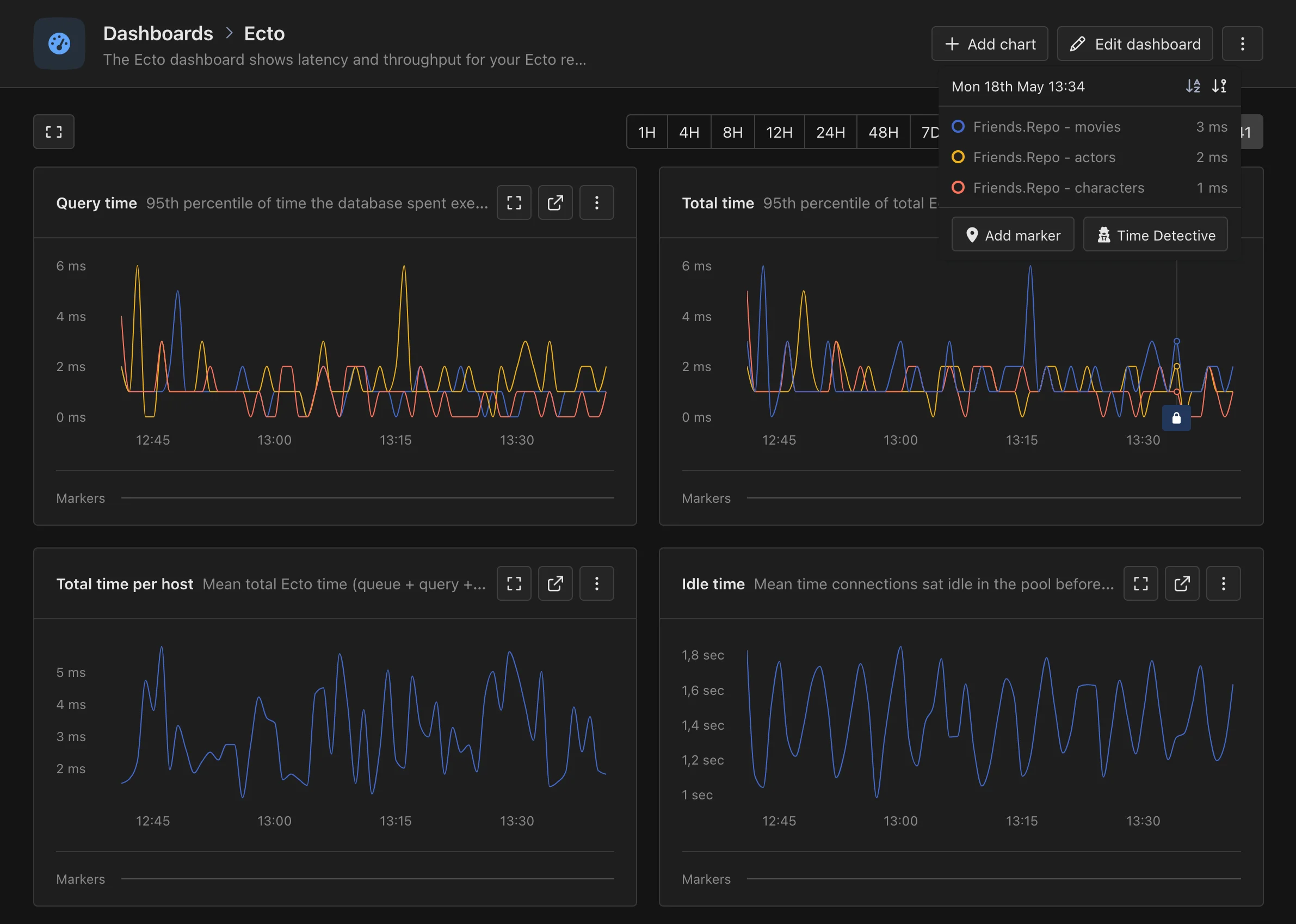Click the Query time chart title
Viewport: 1296px width, 924px height.
(97, 203)
